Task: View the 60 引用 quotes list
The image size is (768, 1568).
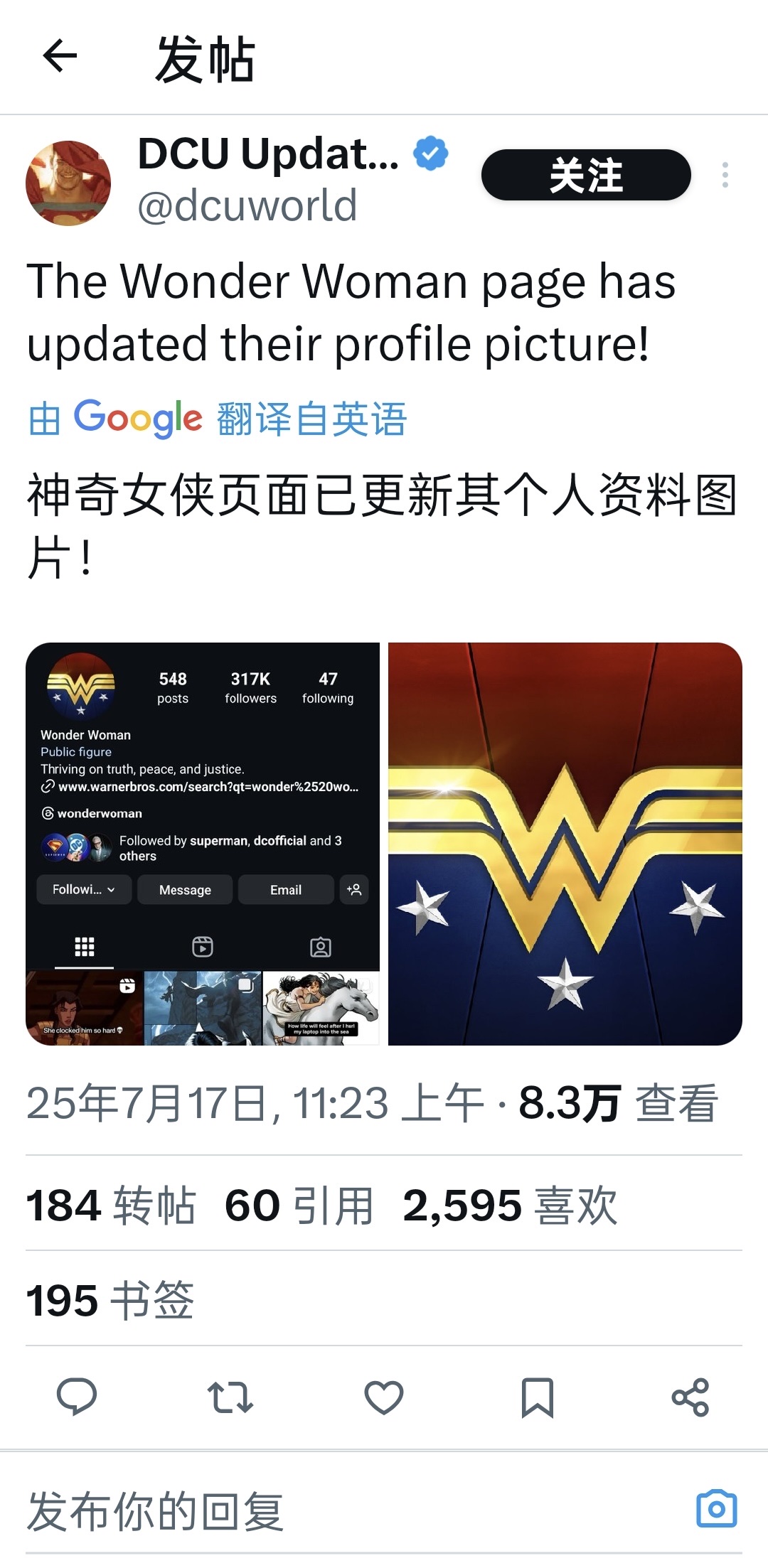Action: click(299, 1205)
